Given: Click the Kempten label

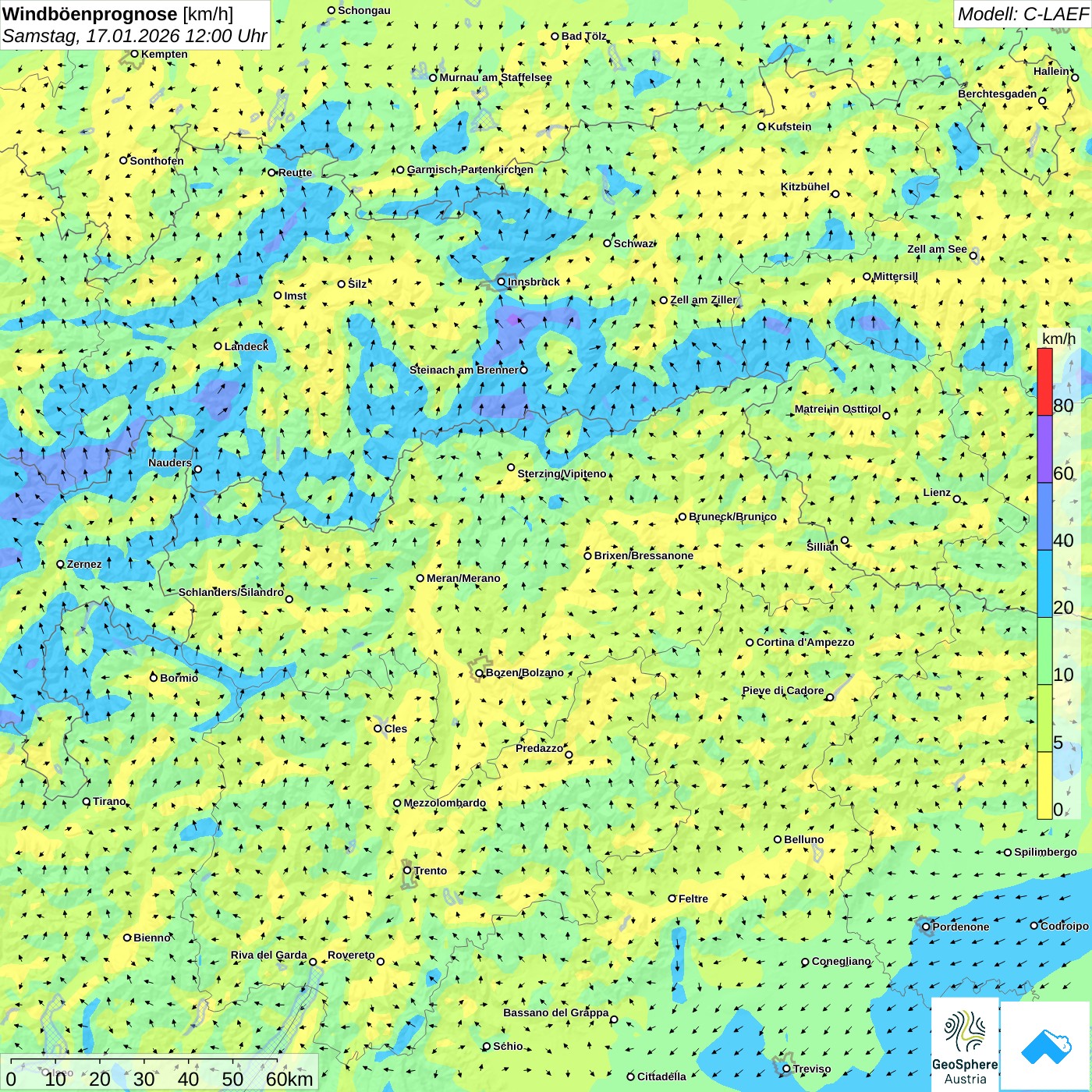Looking at the screenshot, I should 165,54.
